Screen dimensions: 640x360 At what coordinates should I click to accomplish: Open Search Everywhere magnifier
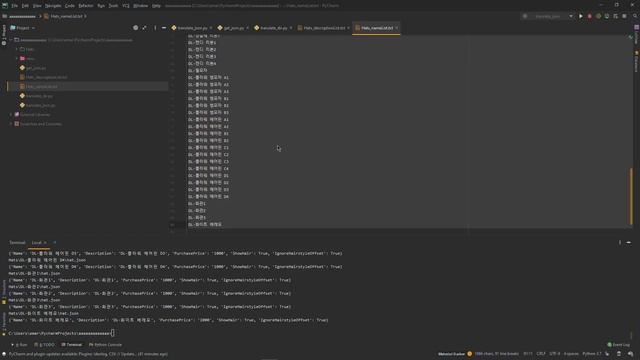[x=635, y=16]
